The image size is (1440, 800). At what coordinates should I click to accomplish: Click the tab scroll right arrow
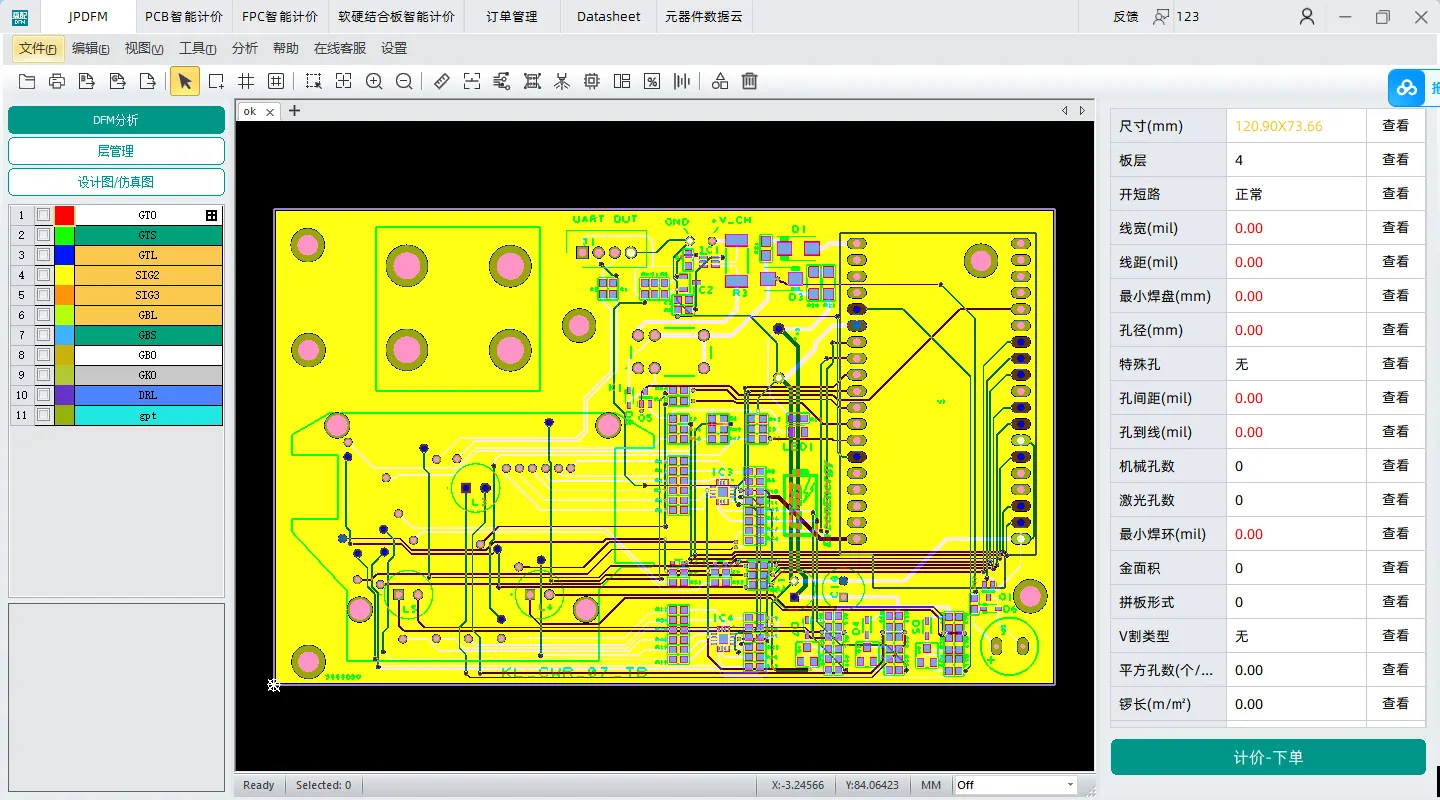1080,111
